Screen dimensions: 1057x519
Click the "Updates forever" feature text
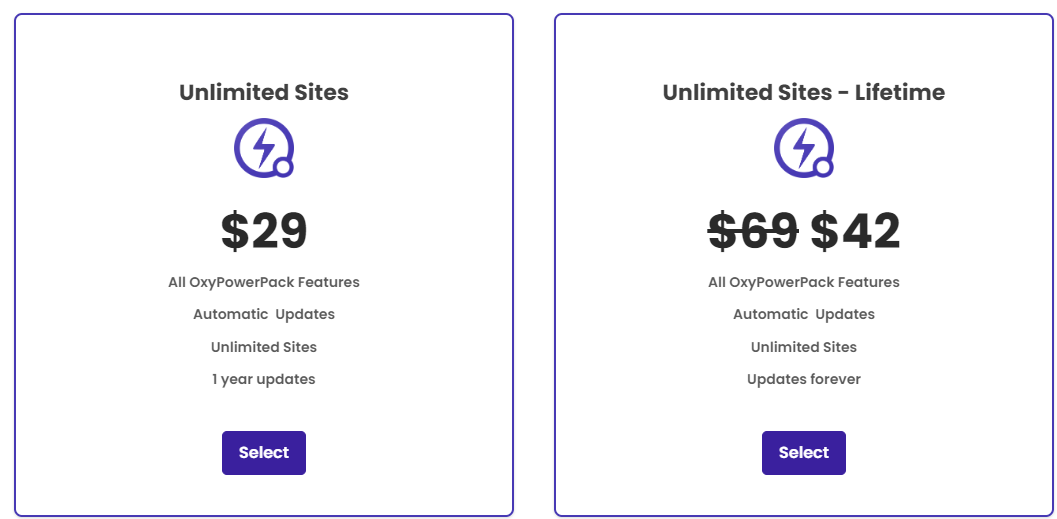point(804,379)
